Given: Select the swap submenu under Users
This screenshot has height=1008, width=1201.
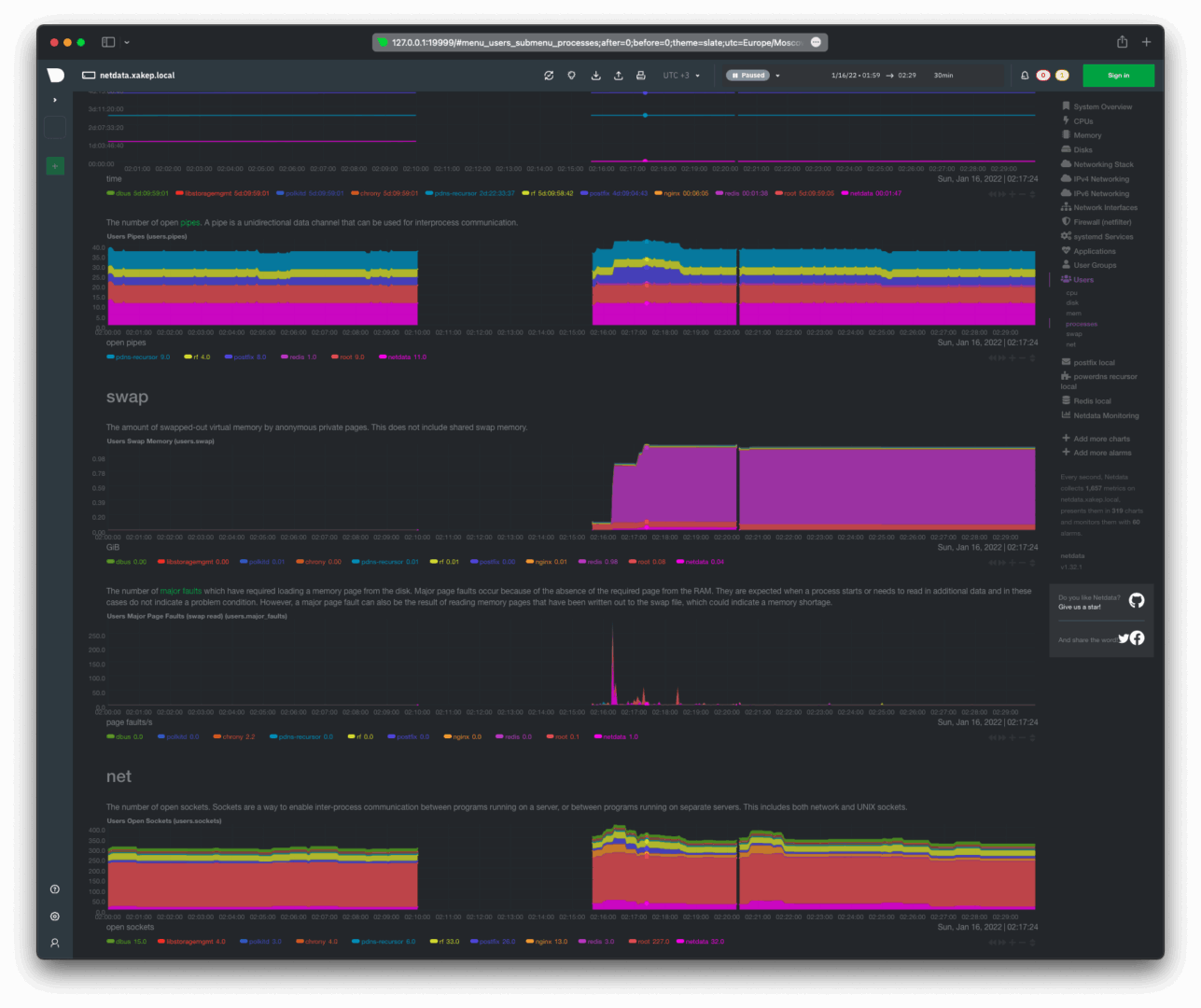Looking at the screenshot, I should (1074, 334).
